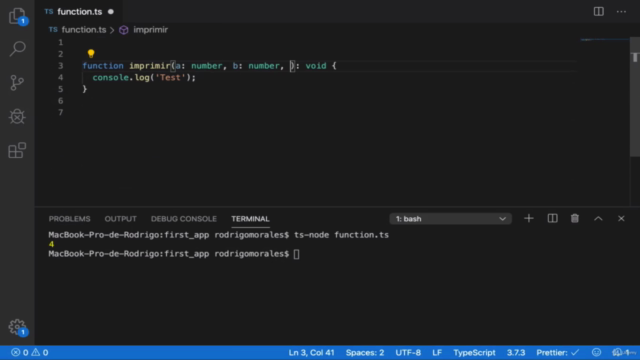Image resolution: width=640 pixels, height=360 pixels.
Task: Click line number 4 in the gutter
Action: point(60,78)
